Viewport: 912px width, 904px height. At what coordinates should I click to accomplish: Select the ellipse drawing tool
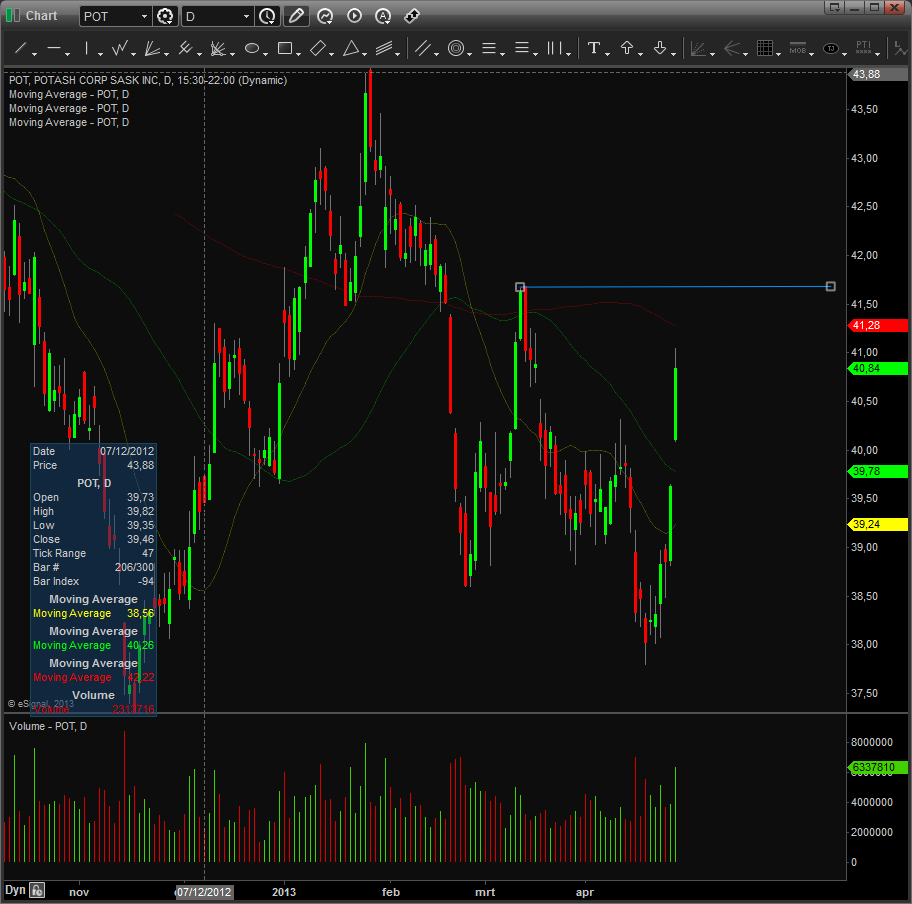tap(252, 47)
